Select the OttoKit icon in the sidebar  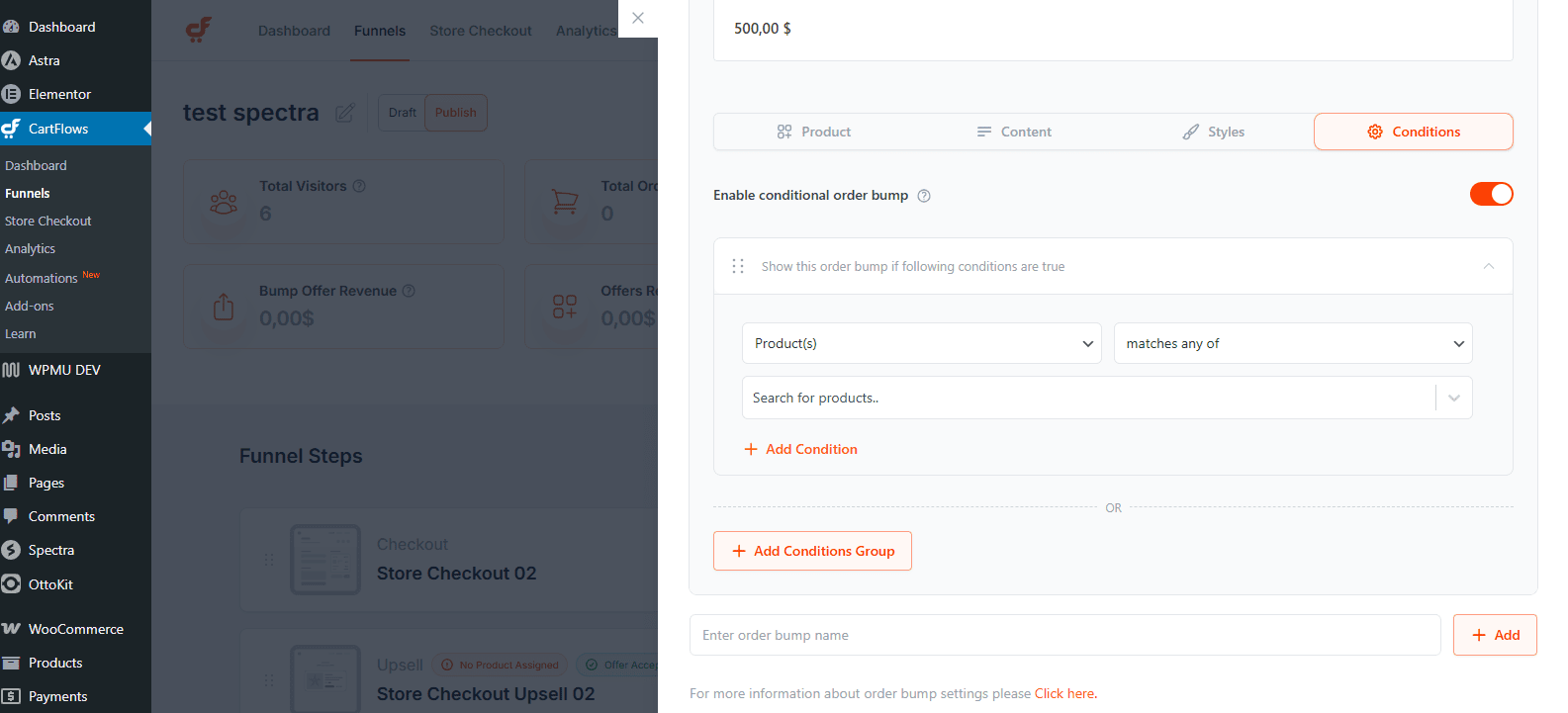pyautogui.click(x=13, y=583)
